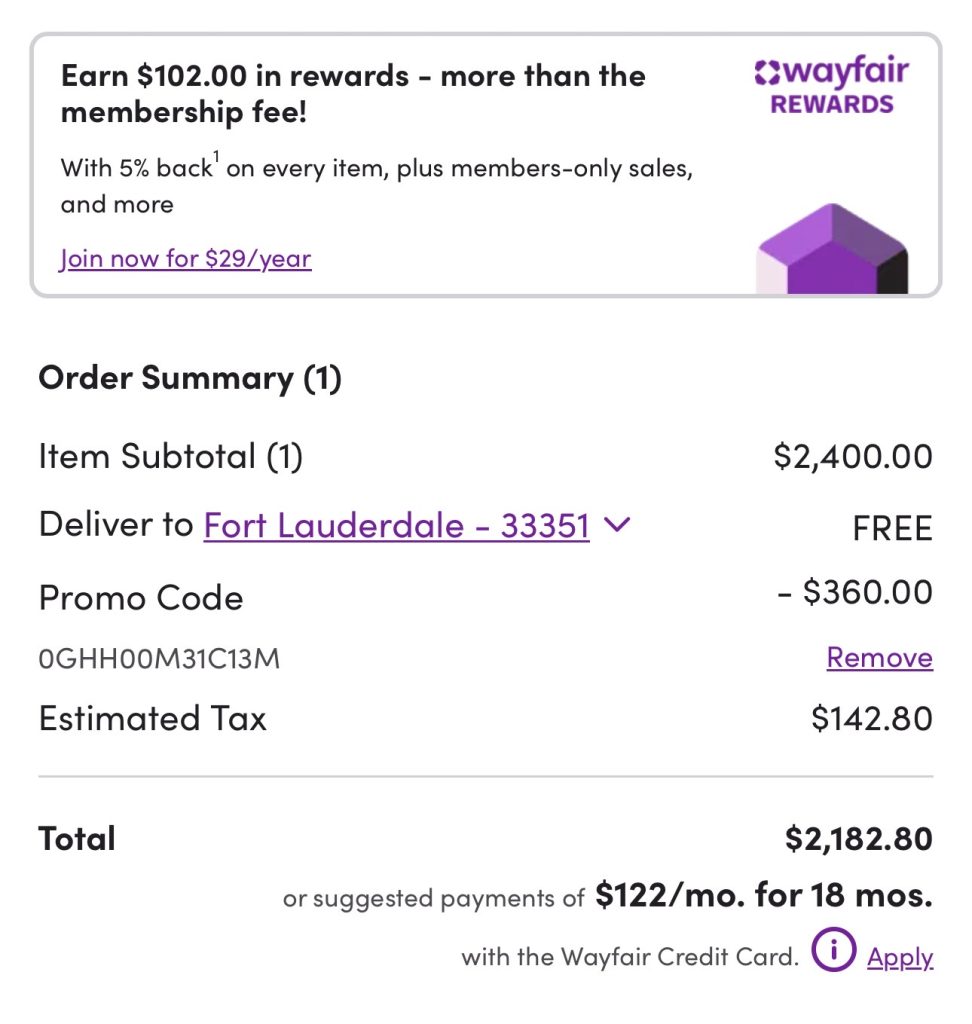Click the FREE delivery label
This screenshot has height=1024, width=972.
(x=892, y=528)
